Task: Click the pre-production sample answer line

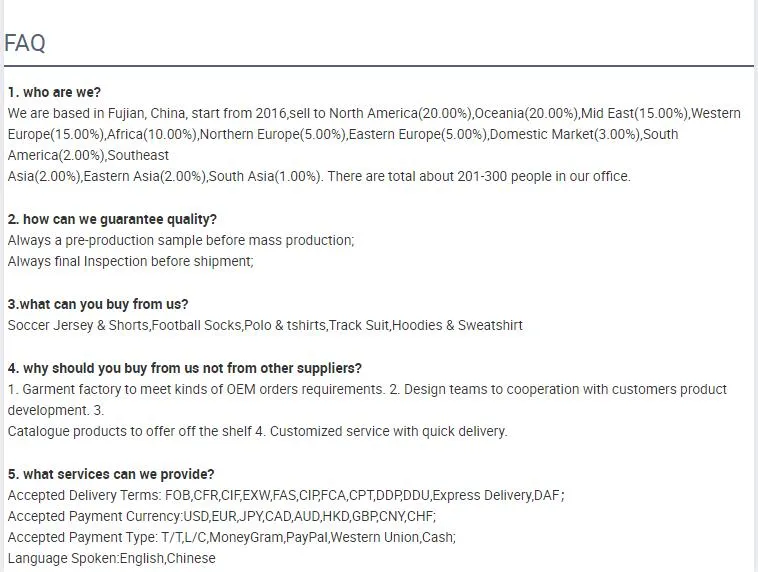Action: point(181,240)
